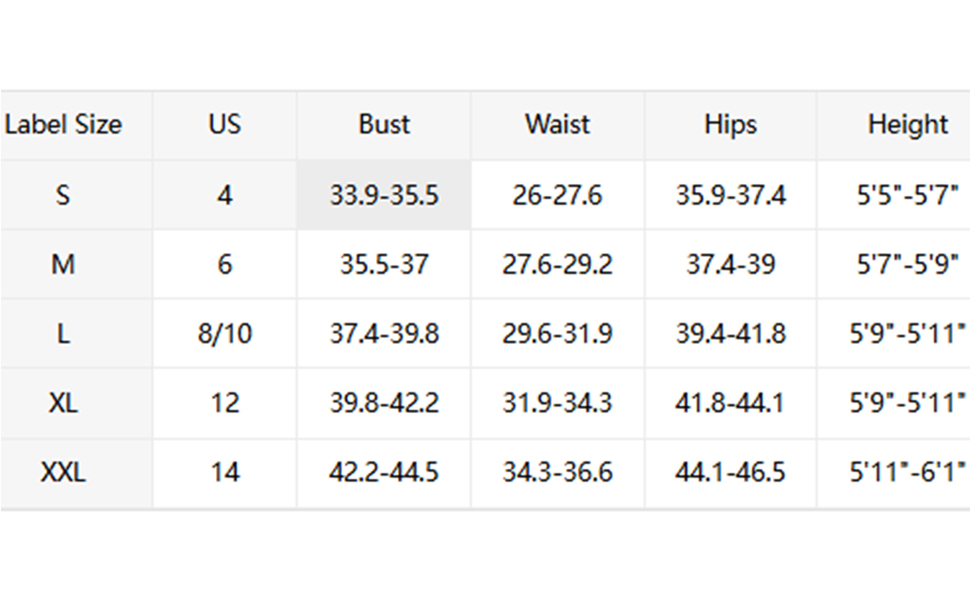Click the Hips column header
Viewport: 970px width, 600px height.
pos(731,125)
